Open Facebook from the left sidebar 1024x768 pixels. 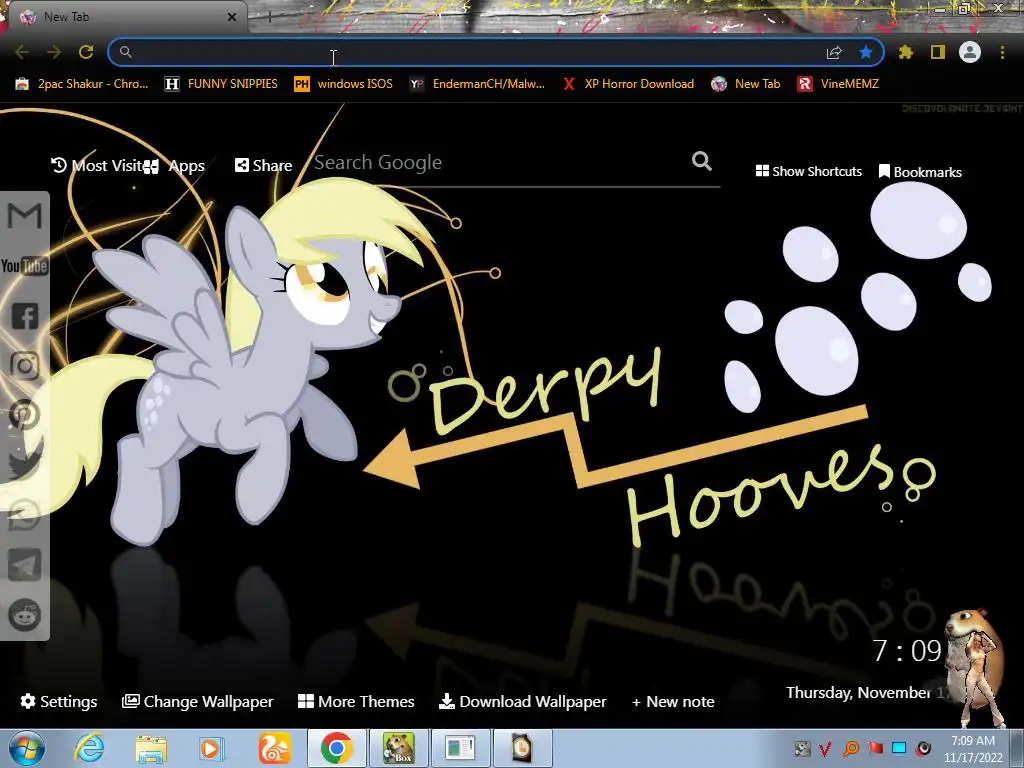point(25,316)
